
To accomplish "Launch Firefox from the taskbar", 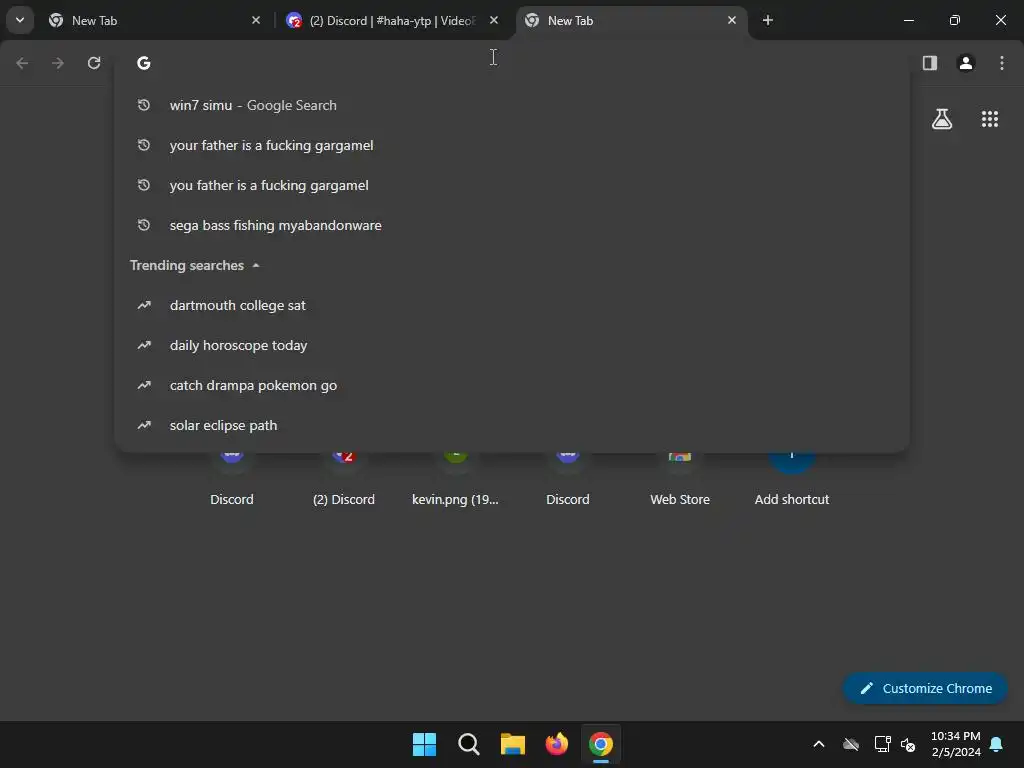I will coord(556,744).
